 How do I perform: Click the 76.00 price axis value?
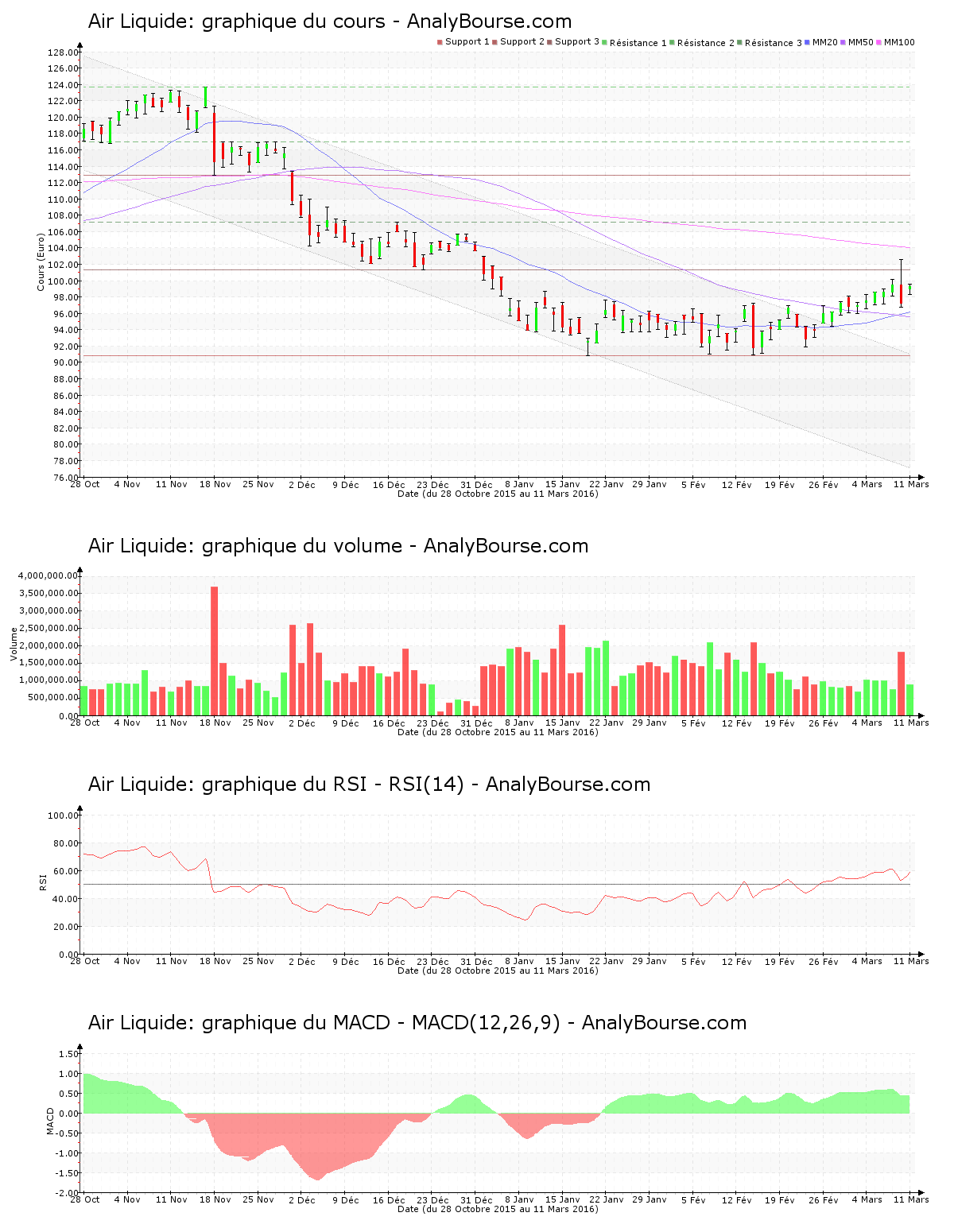65,478
